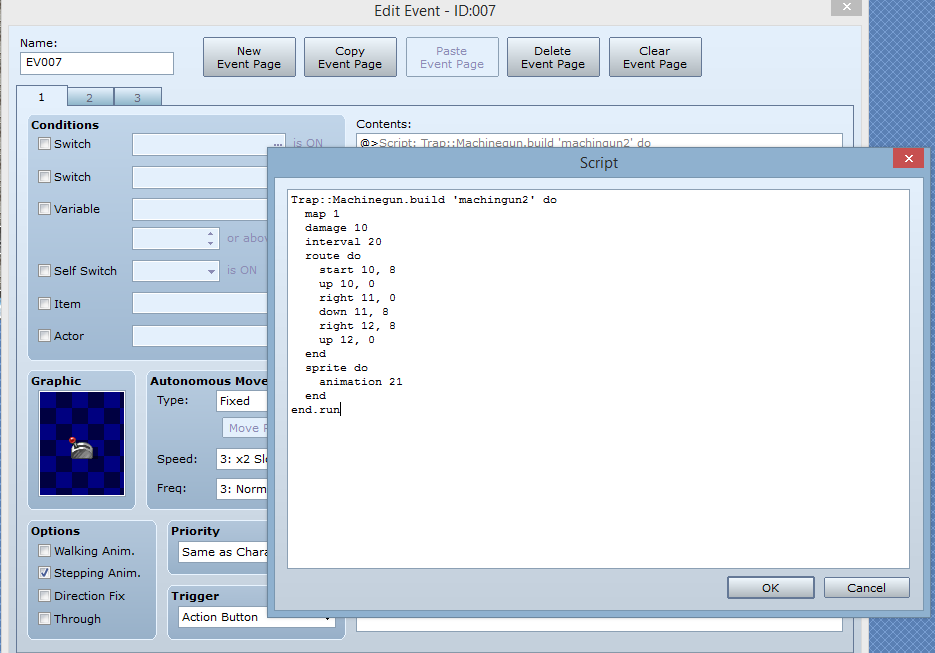Toggle the Variable condition checkbox
This screenshot has width=935, height=653.
[x=44, y=209]
